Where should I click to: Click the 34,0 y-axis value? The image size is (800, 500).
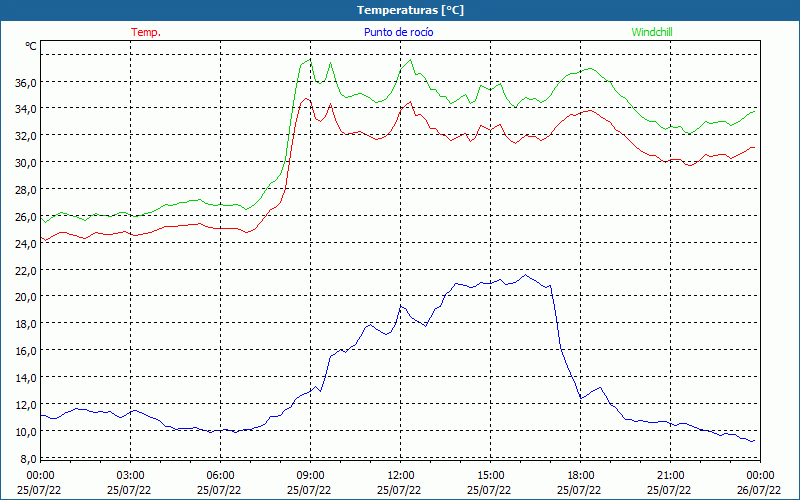point(26,109)
